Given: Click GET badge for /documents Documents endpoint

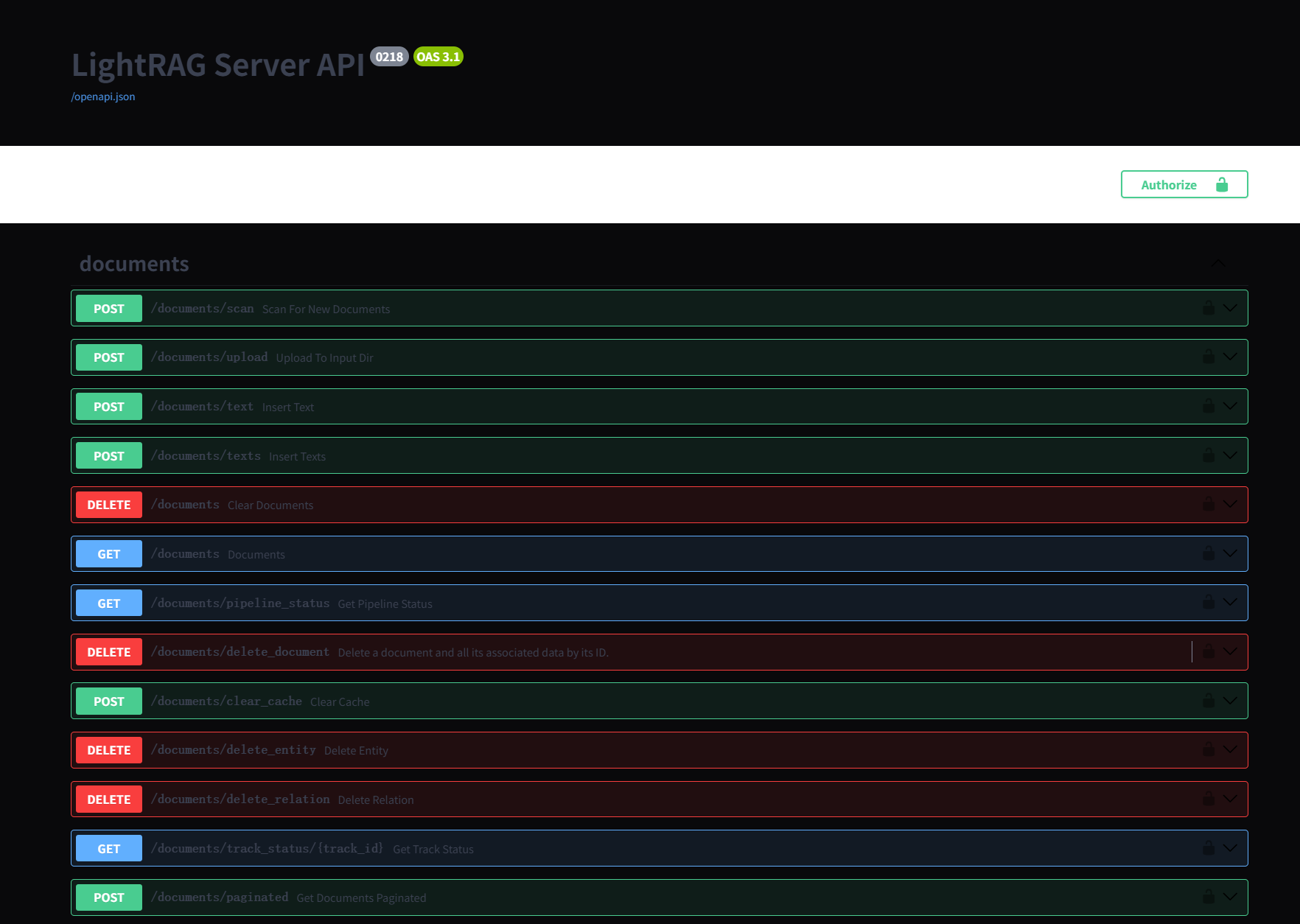Looking at the screenshot, I should (x=109, y=554).
